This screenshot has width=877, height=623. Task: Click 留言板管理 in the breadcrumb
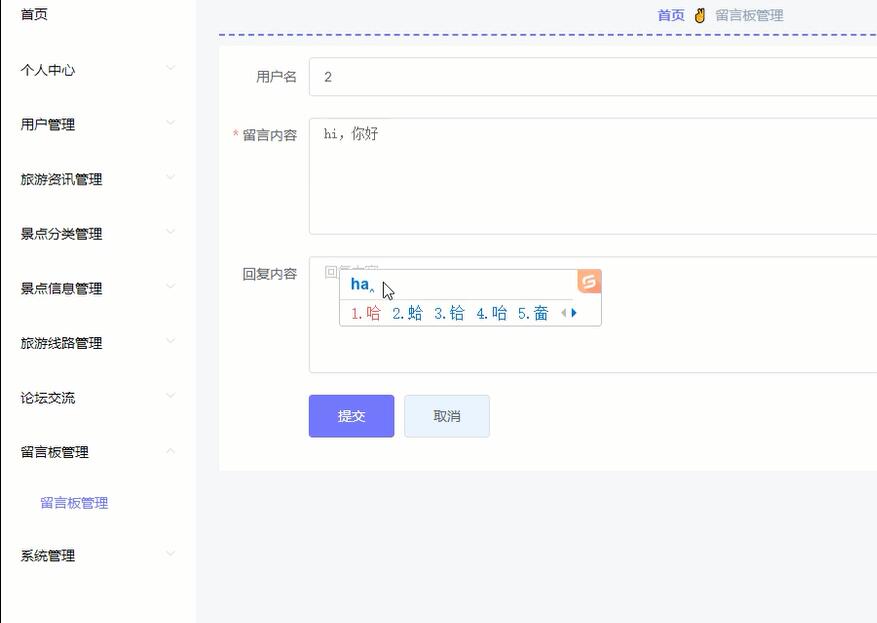point(749,14)
